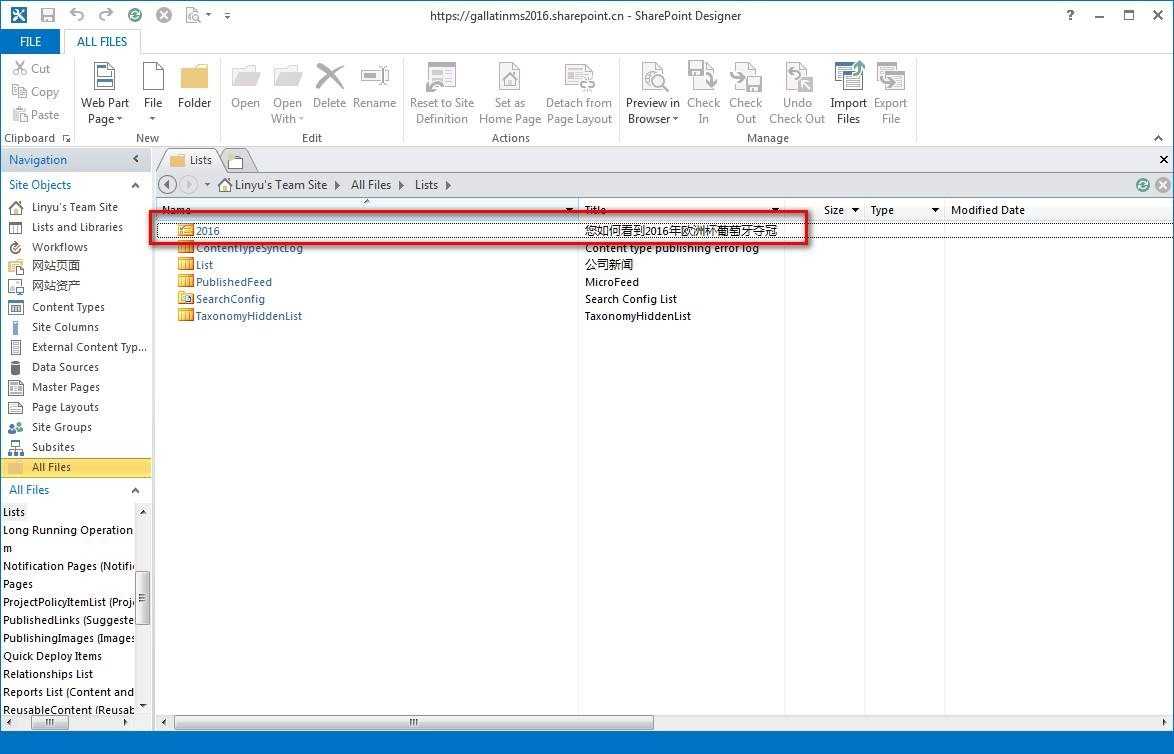Select the ALL FILES ribbon tab
The image size is (1174, 754).
(102, 41)
